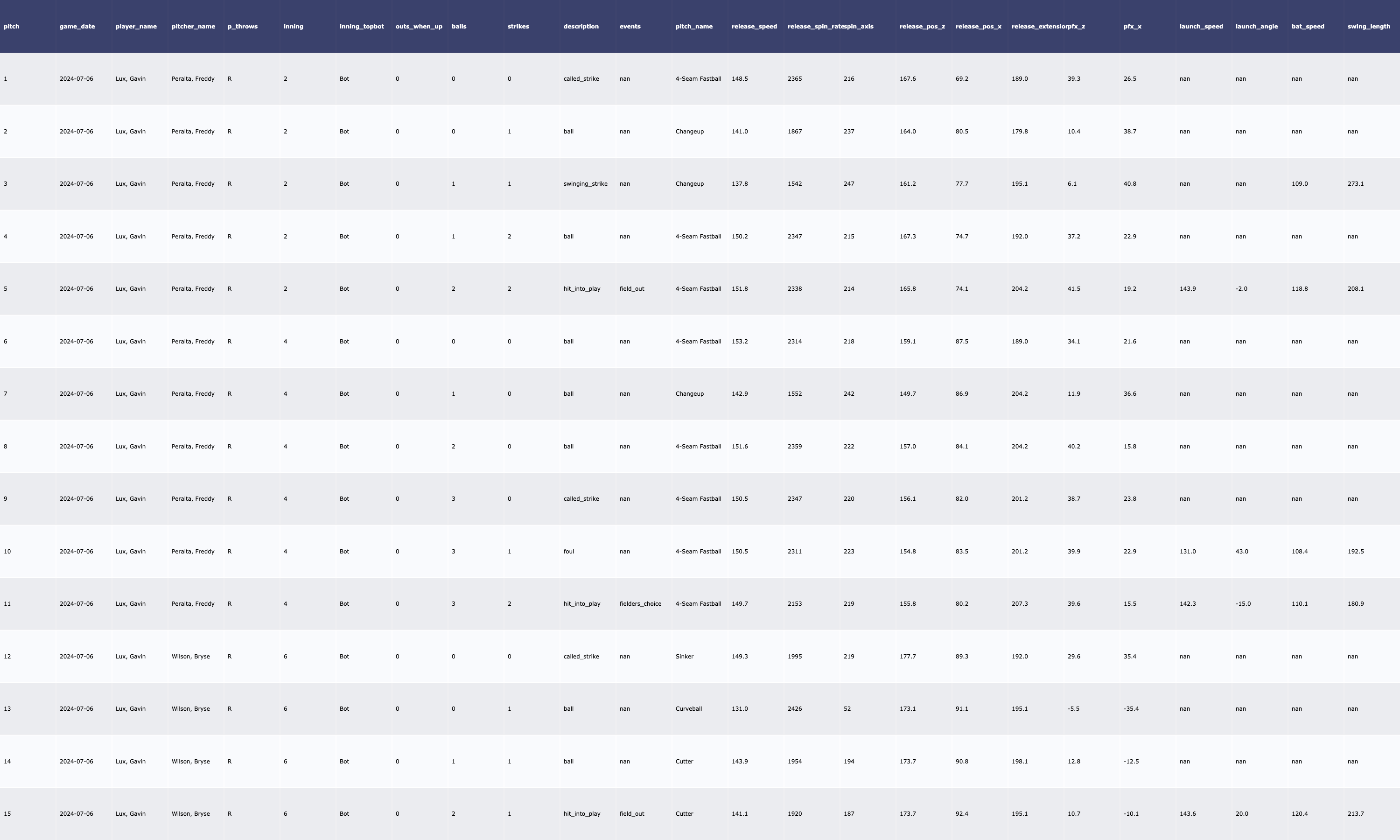
Task: Click the game_date column header
Action: [x=77, y=27]
